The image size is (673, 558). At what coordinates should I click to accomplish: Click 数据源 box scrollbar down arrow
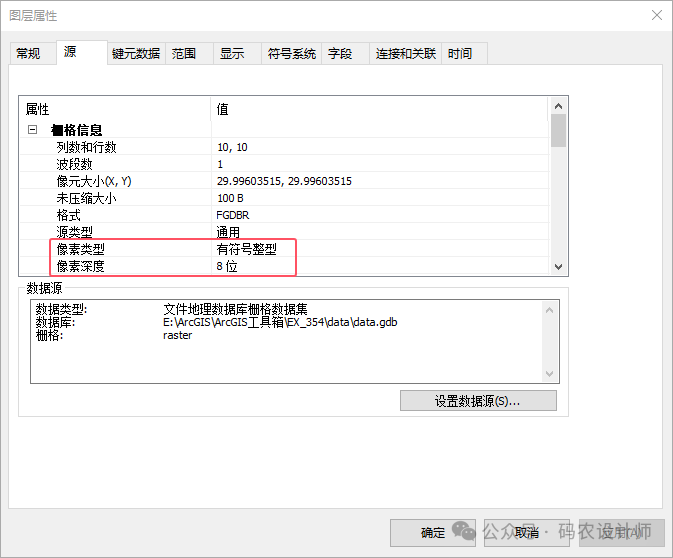pos(549,373)
